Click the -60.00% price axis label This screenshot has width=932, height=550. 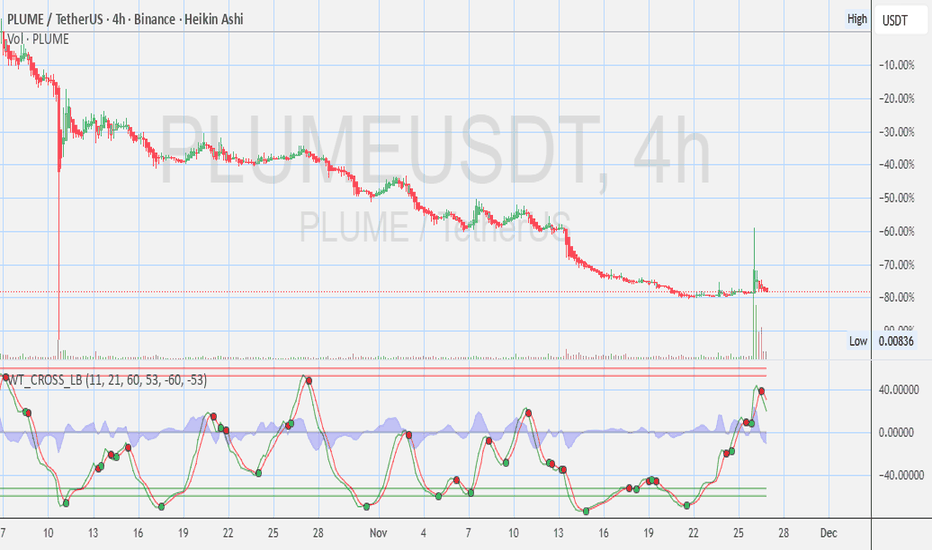pyautogui.click(x=896, y=231)
